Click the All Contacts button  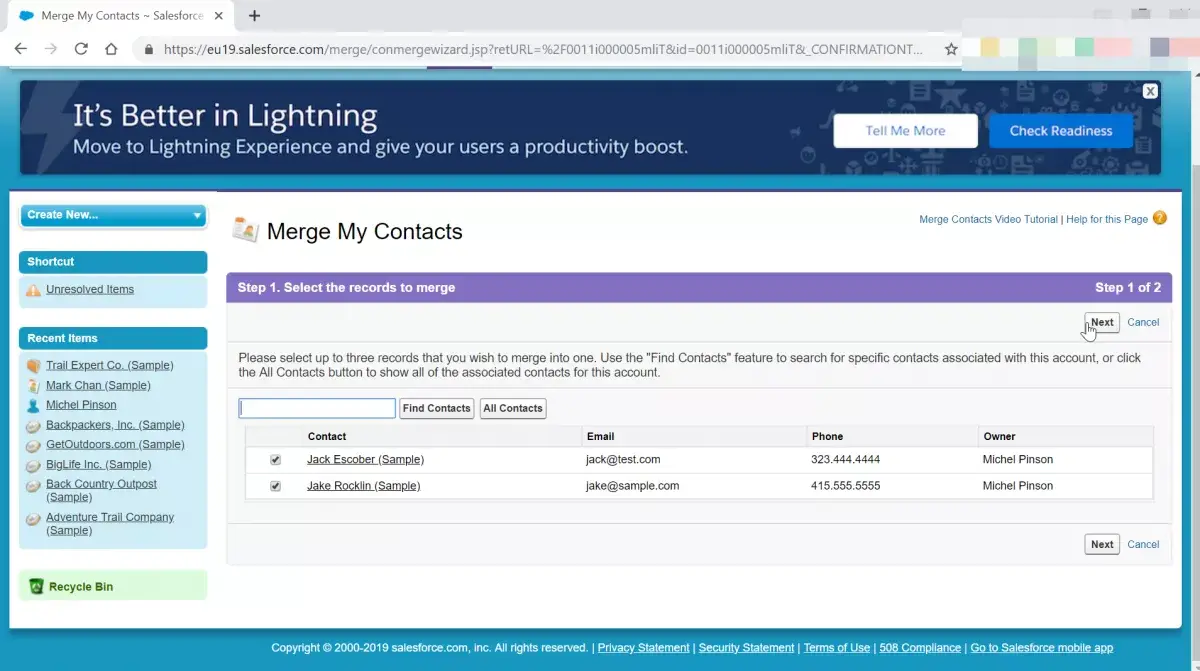[513, 408]
